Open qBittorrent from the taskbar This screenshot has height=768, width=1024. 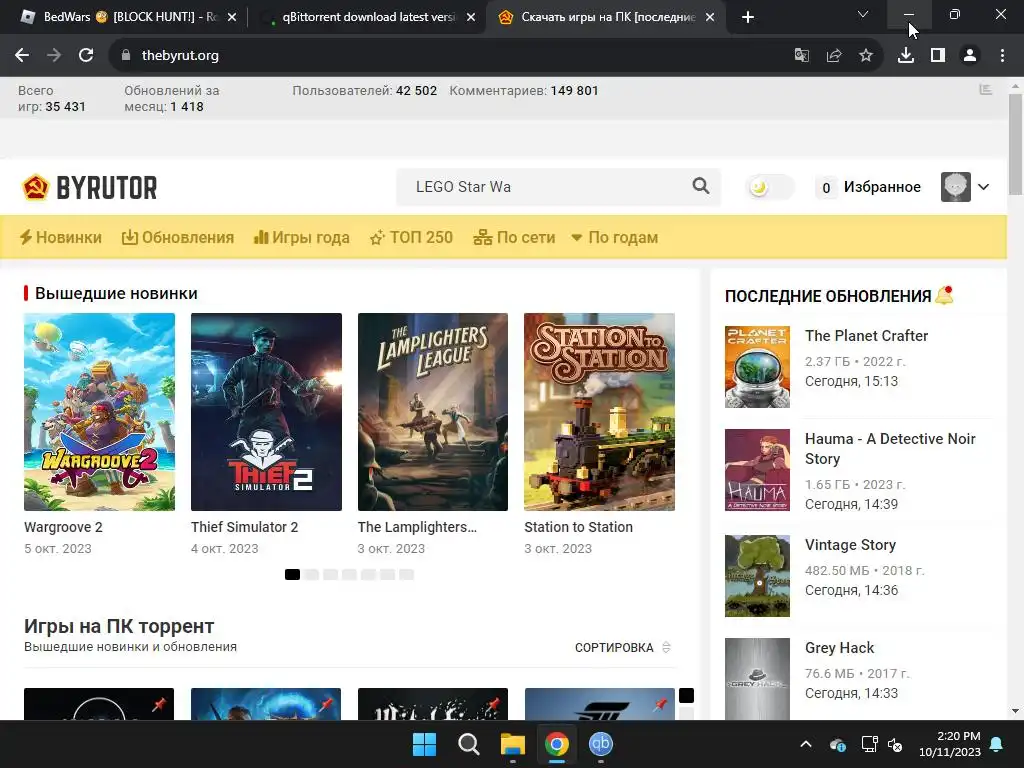[x=601, y=744]
